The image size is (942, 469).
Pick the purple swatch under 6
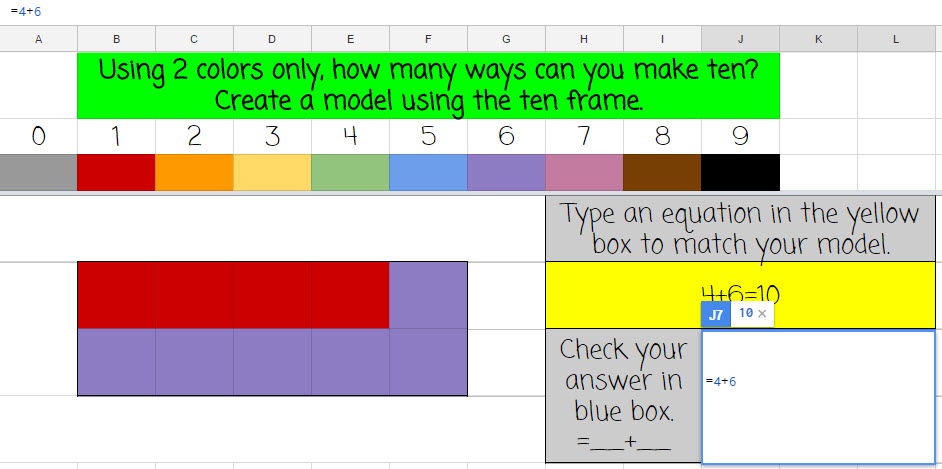click(506, 172)
